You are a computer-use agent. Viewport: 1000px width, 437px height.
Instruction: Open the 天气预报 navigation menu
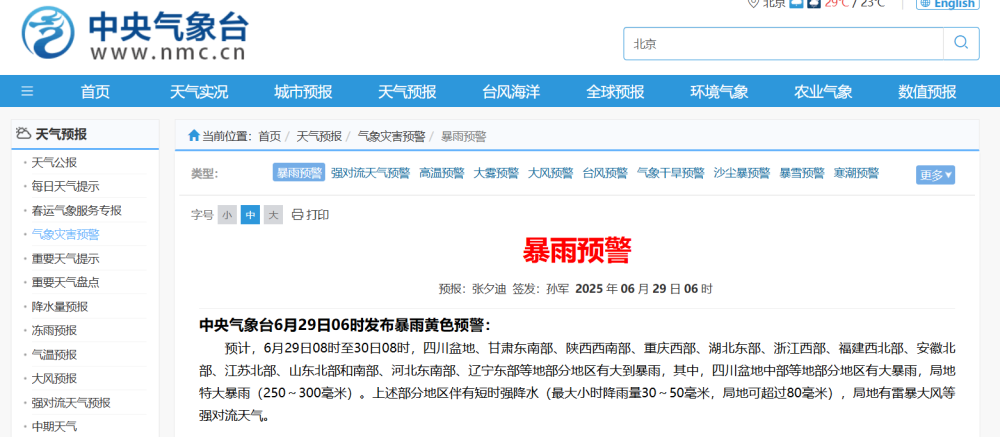point(407,91)
